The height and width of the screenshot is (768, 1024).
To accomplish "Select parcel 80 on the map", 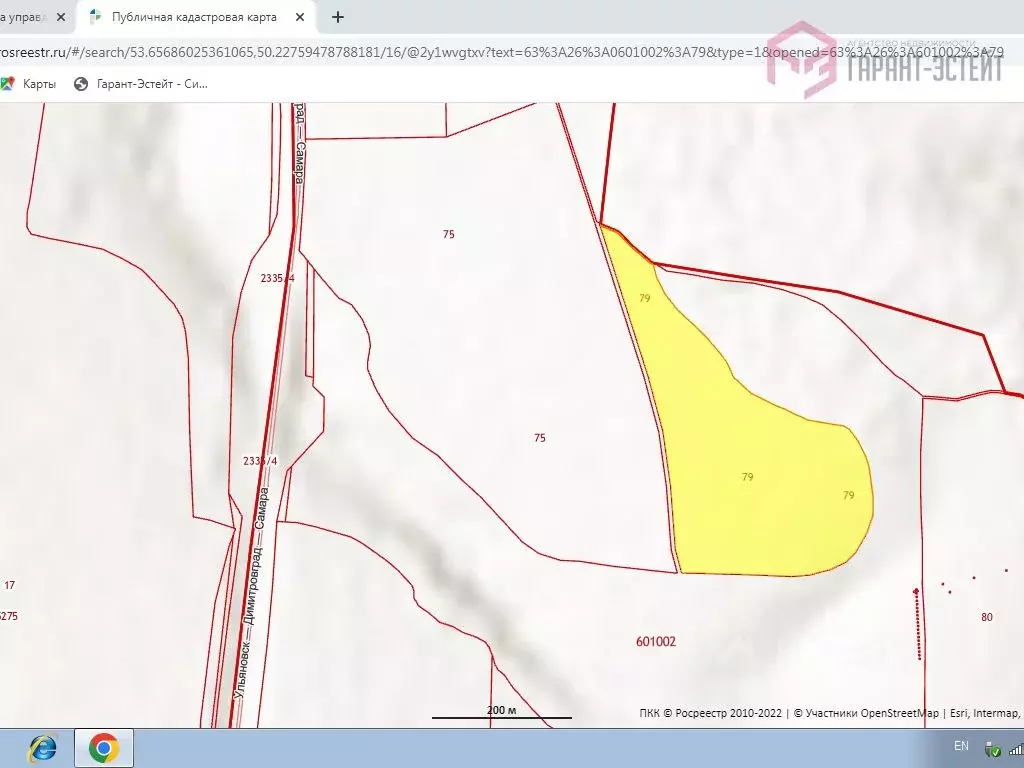I will tap(986, 617).
